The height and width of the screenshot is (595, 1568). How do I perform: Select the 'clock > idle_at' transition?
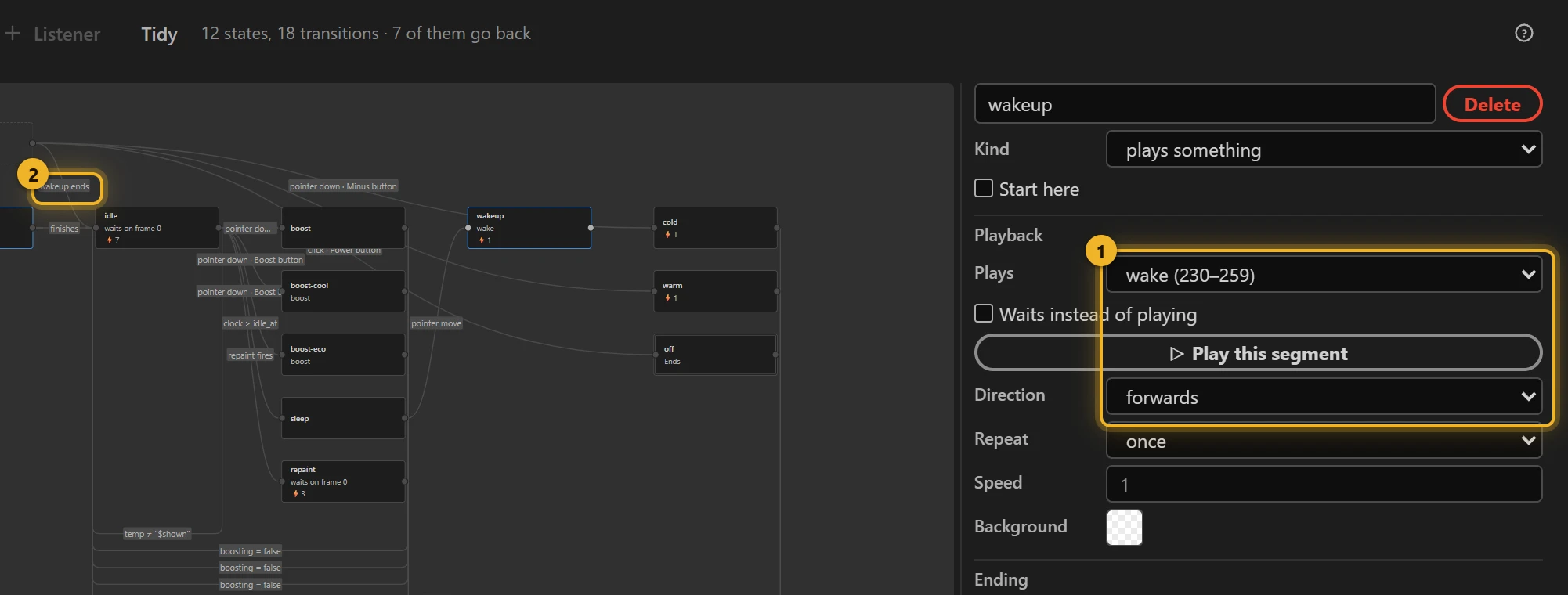[x=250, y=323]
